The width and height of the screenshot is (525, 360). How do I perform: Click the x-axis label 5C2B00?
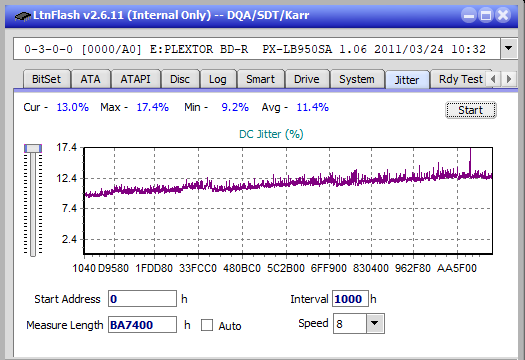click(286, 268)
